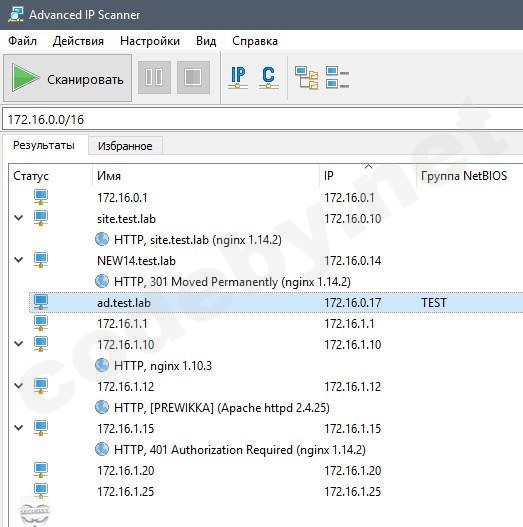Screen dimensions: 523x527
Task: Open the Настройки menu
Action: (150, 41)
